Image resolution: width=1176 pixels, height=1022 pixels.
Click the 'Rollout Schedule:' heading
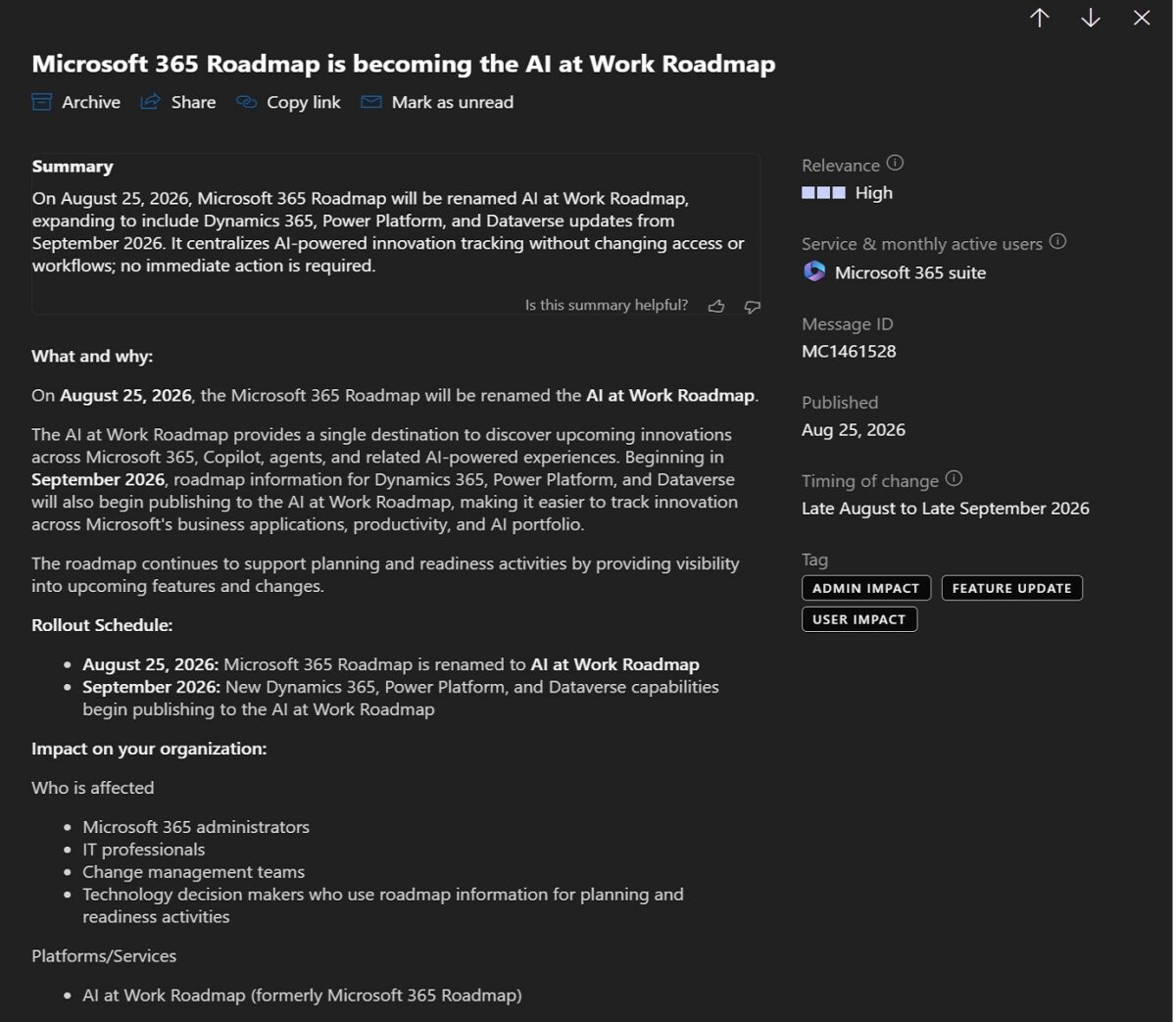(x=102, y=624)
